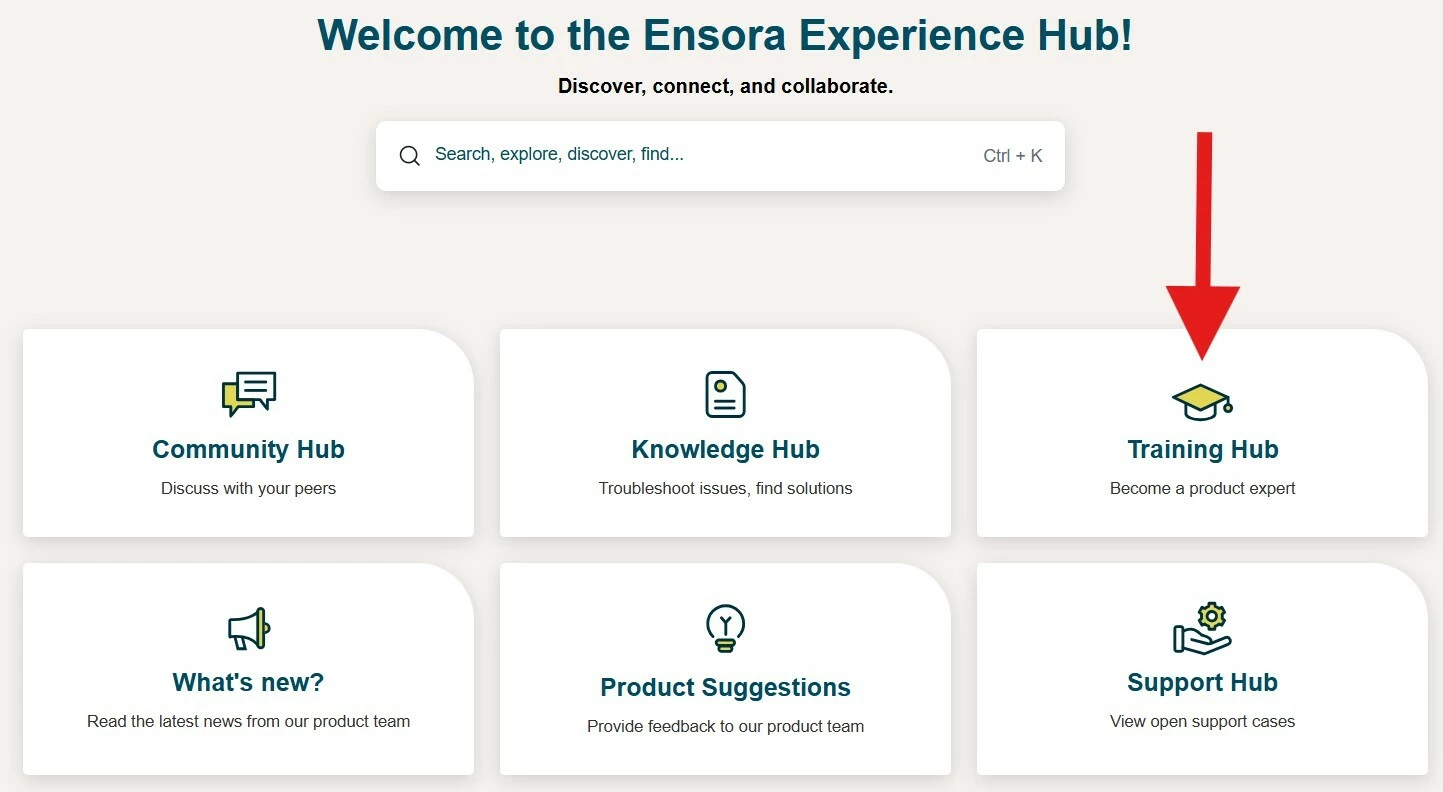Click the Support Hub hand-and-gear icon
The height and width of the screenshot is (792, 1443).
(x=1202, y=629)
